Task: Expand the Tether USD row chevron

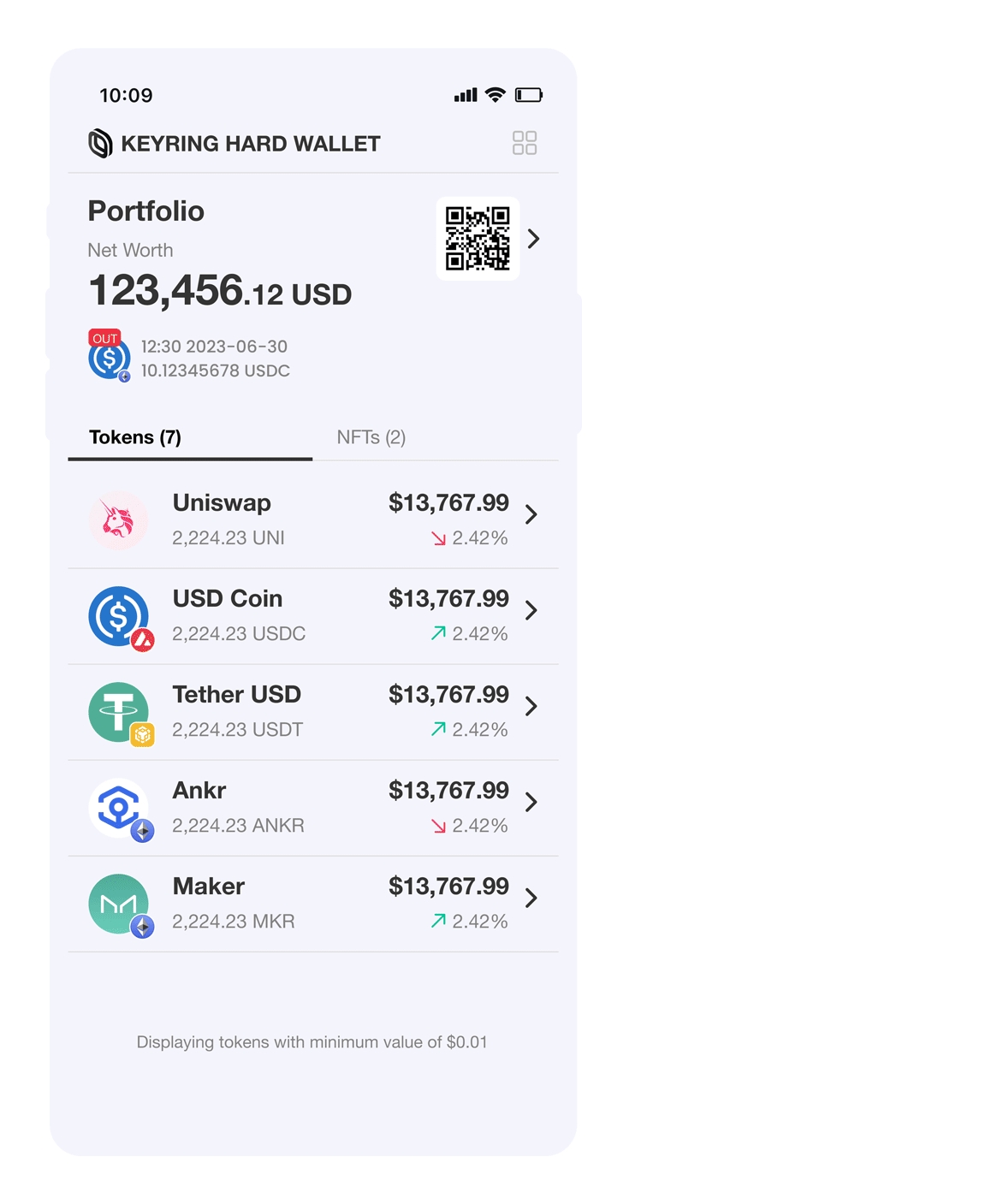Action: [x=531, y=706]
